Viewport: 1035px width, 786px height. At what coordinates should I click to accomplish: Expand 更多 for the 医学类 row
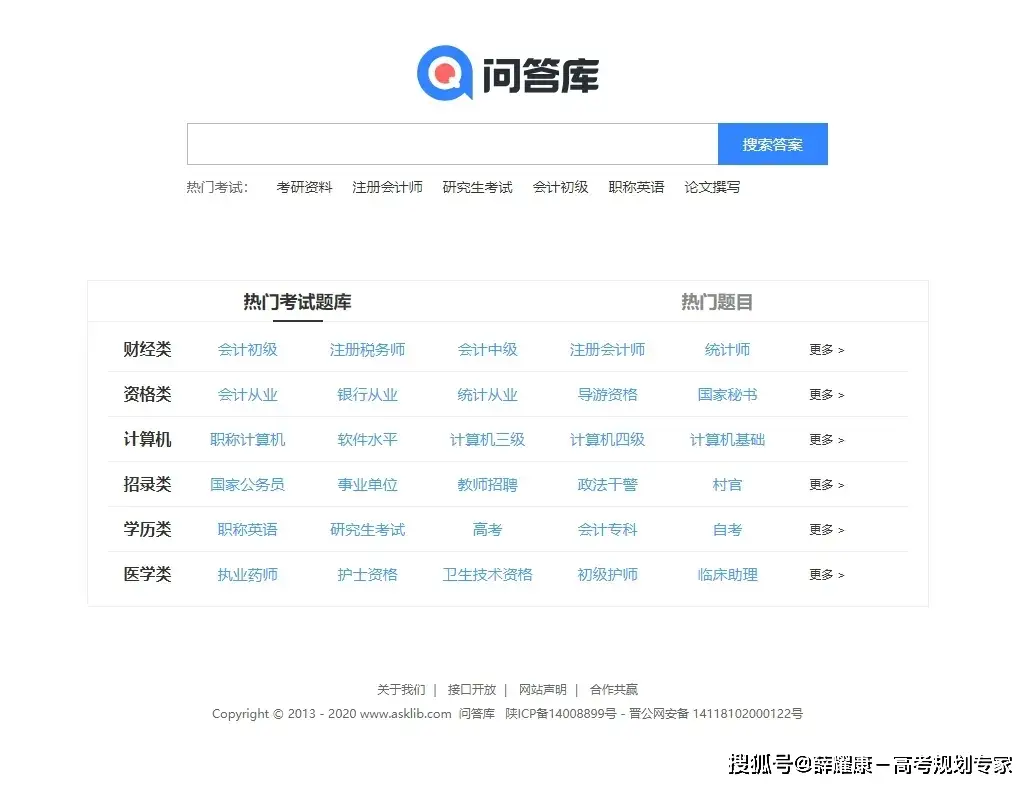pyautogui.click(x=824, y=574)
